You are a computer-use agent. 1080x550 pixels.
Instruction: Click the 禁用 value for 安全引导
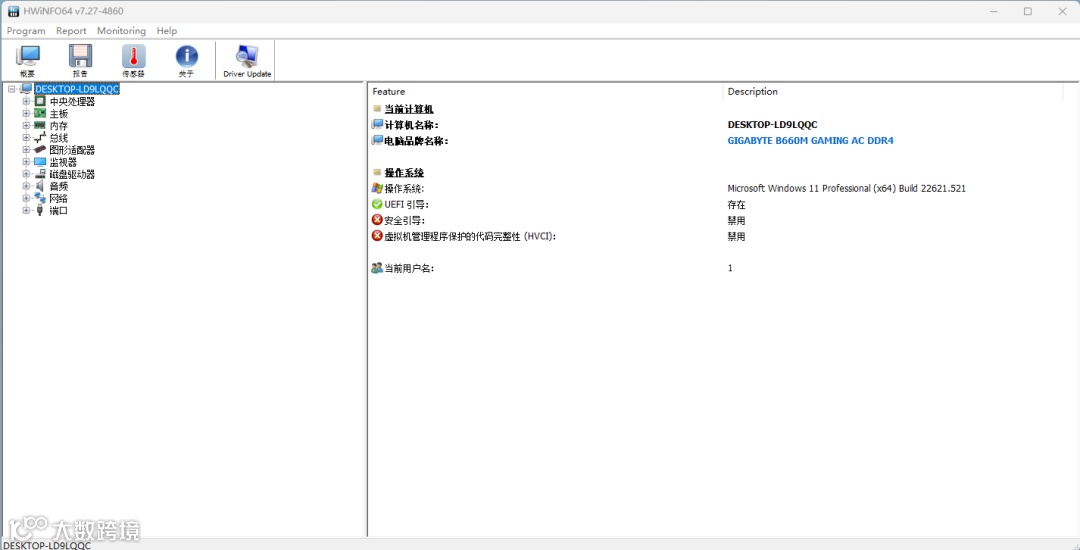[x=736, y=220]
